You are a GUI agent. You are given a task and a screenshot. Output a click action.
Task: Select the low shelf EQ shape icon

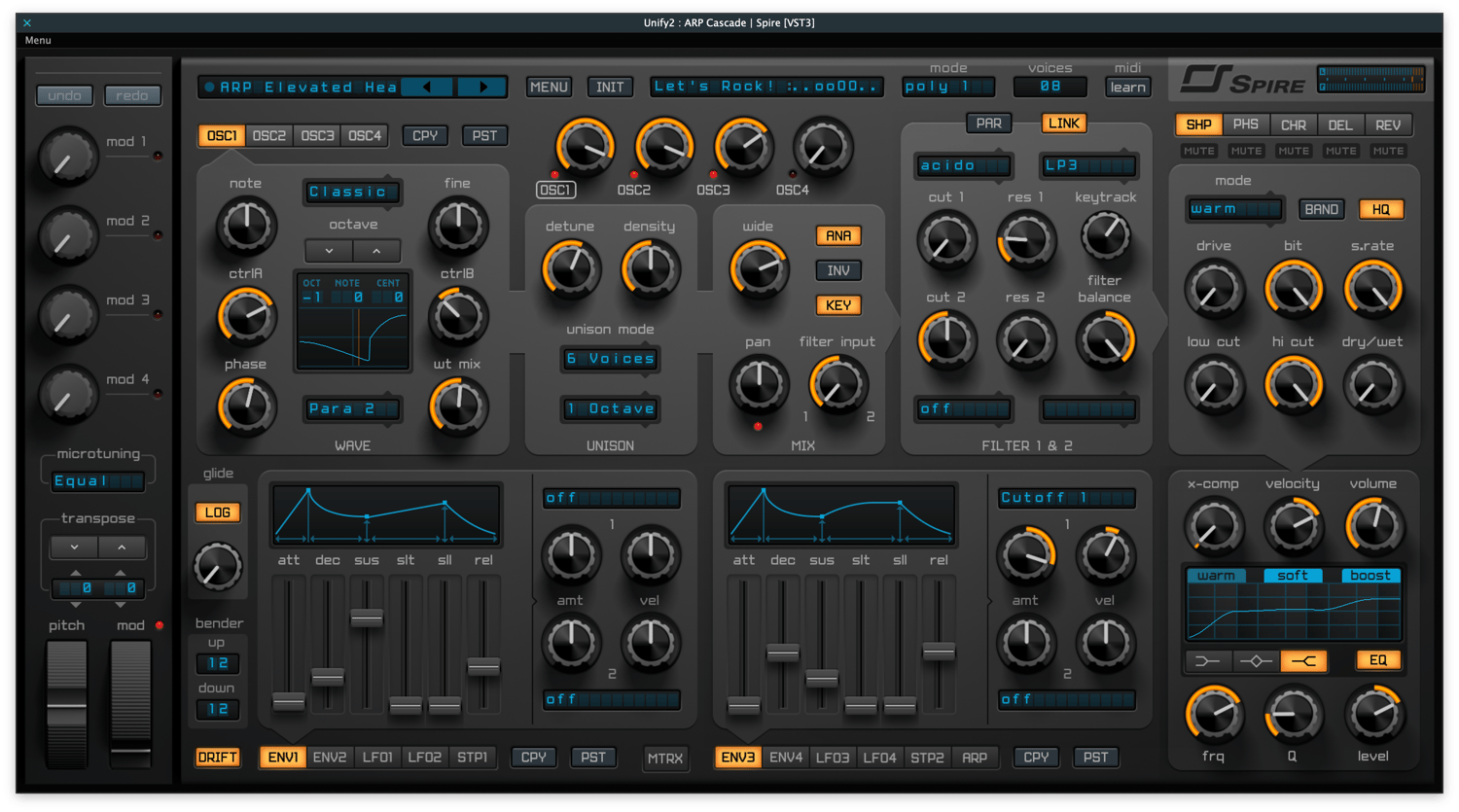[x=1207, y=661]
